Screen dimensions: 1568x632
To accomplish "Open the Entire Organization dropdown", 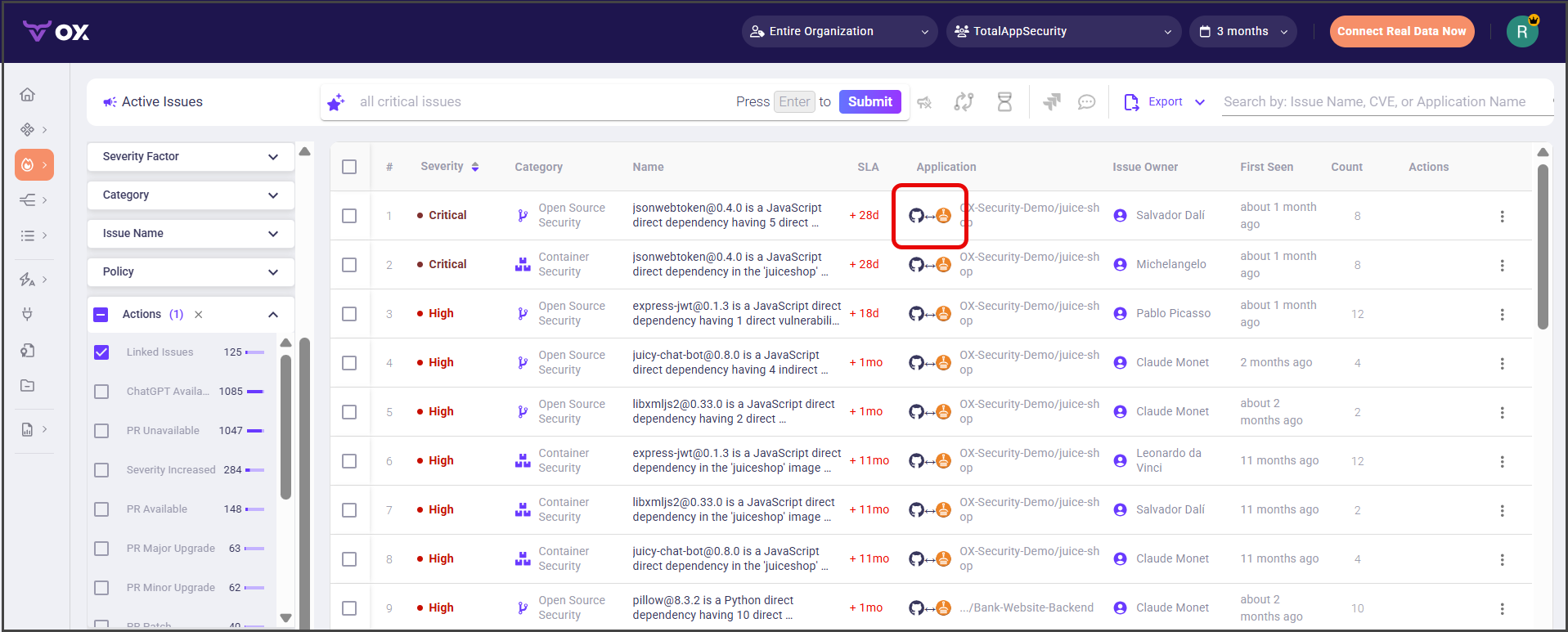I will pyautogui.click(x=839, y=32).
